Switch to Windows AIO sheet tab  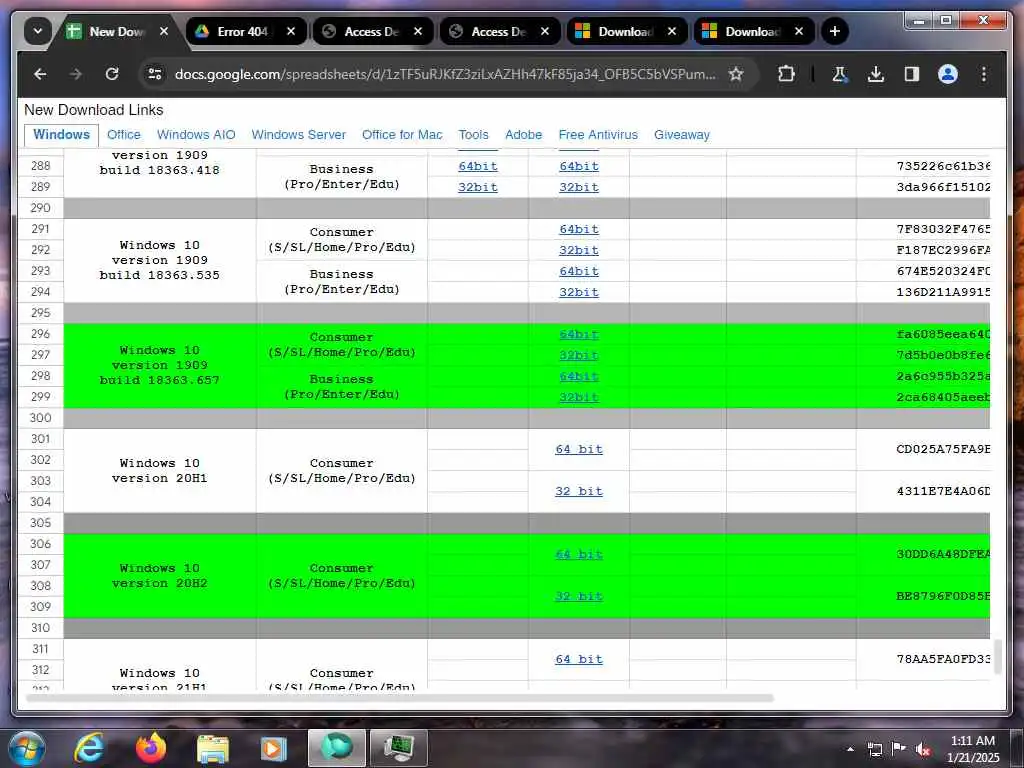point(196,135)
